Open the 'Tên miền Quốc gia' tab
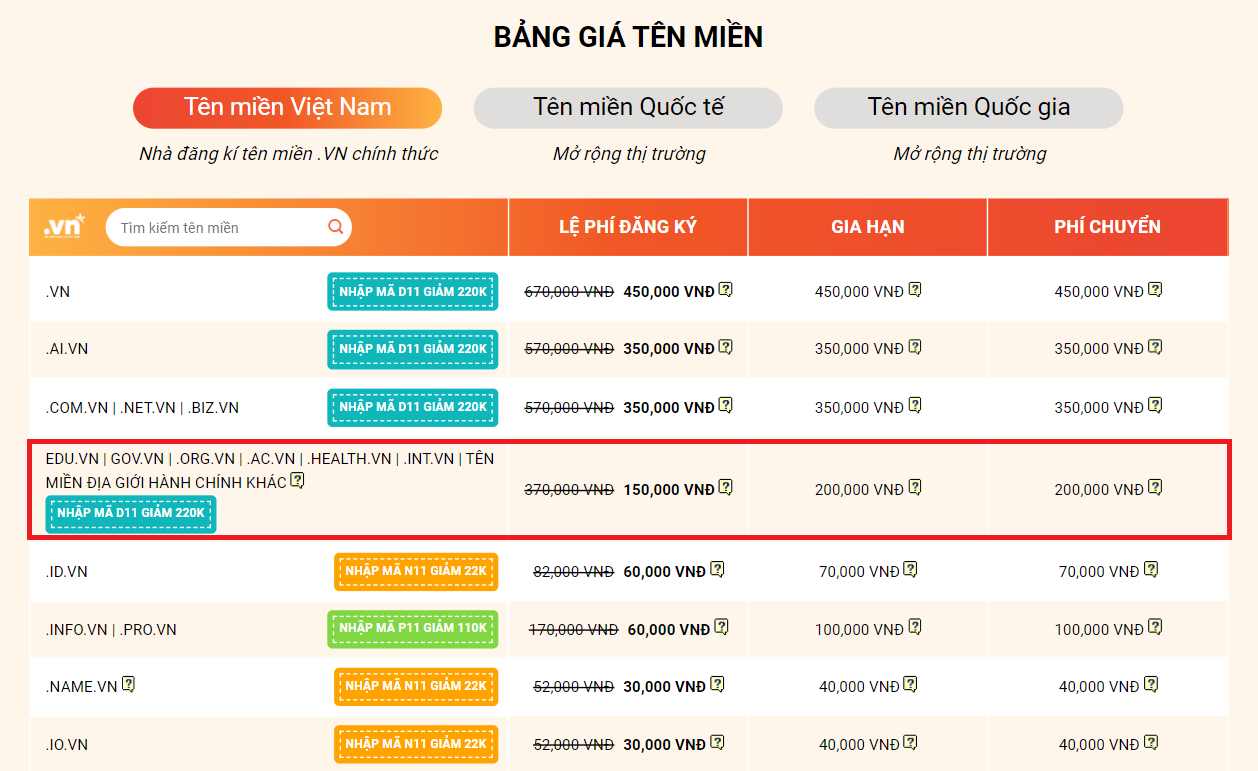This screenshot has height=771, width=1258. [968, 108]
